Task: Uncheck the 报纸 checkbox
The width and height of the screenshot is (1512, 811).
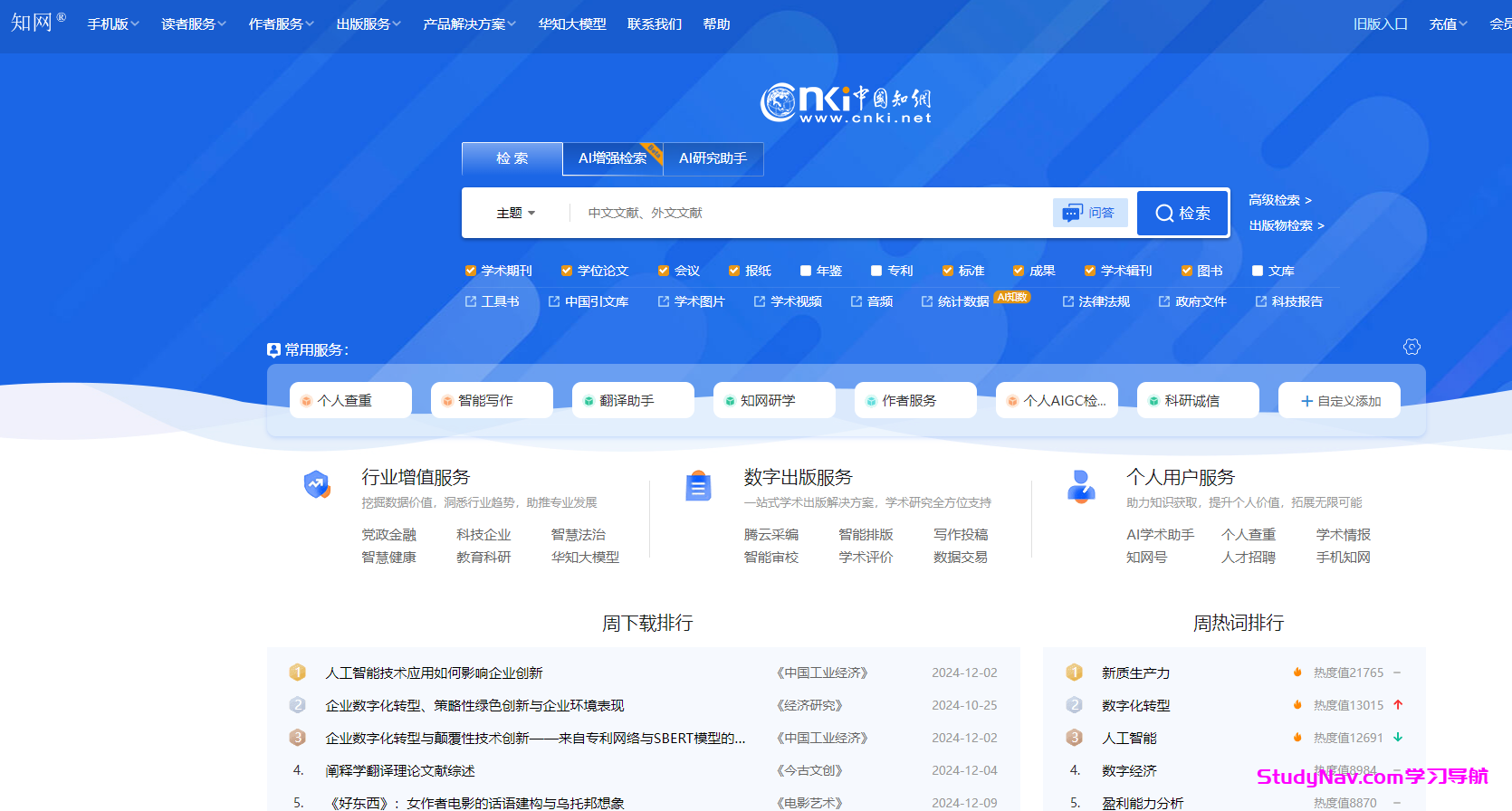Action: 734,271
